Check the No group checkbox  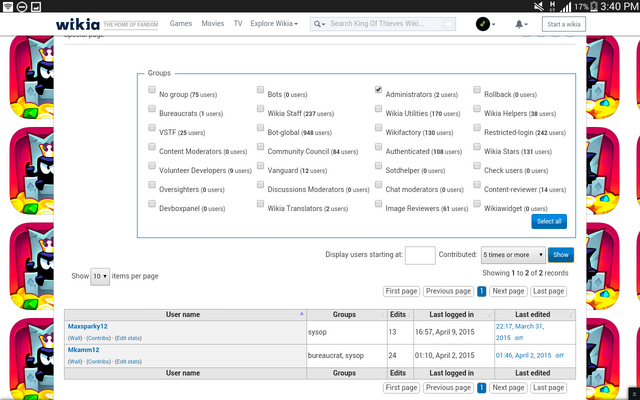[x=152, y=89]
